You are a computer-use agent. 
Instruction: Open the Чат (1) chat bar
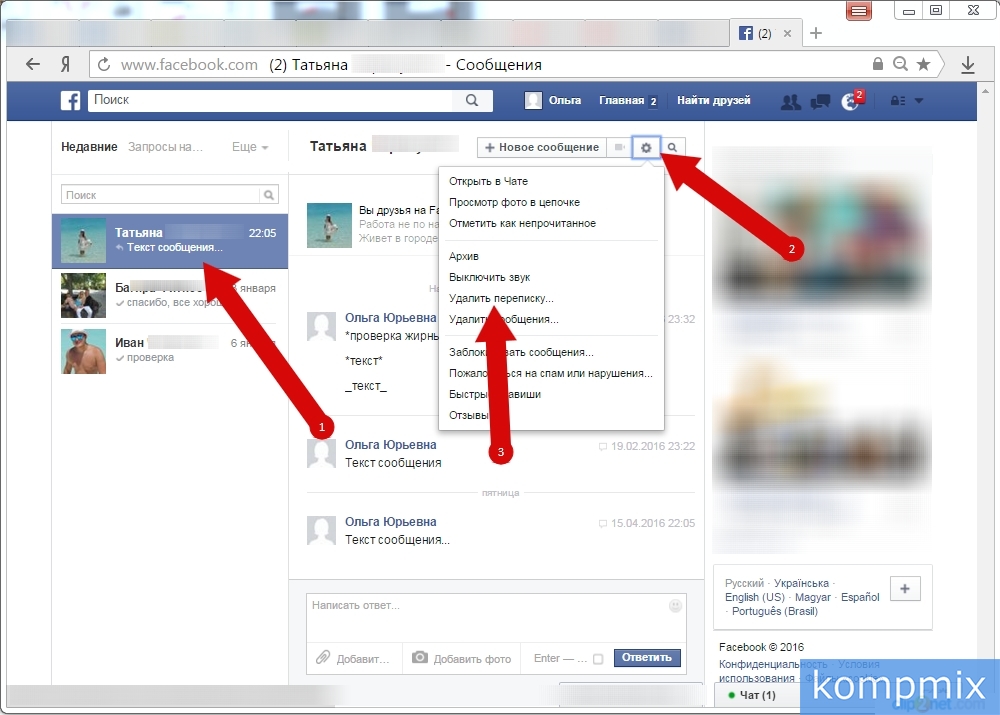[756, 695]
